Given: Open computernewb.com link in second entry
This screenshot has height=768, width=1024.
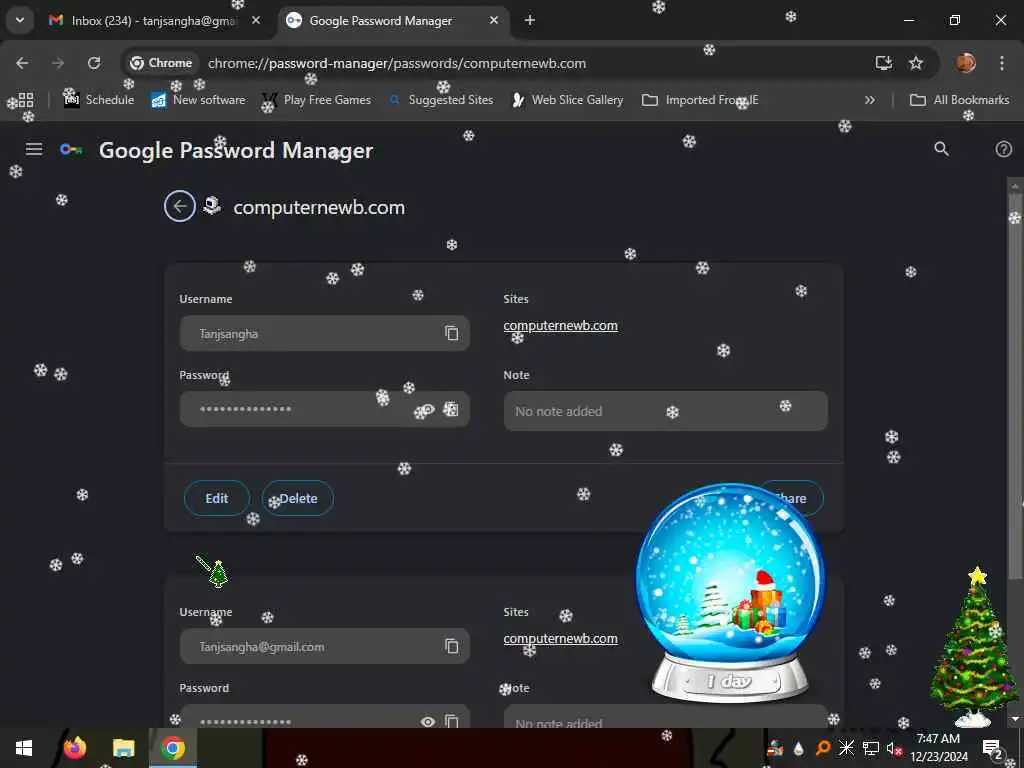Looking at the screenshot, I should point(560,639).
